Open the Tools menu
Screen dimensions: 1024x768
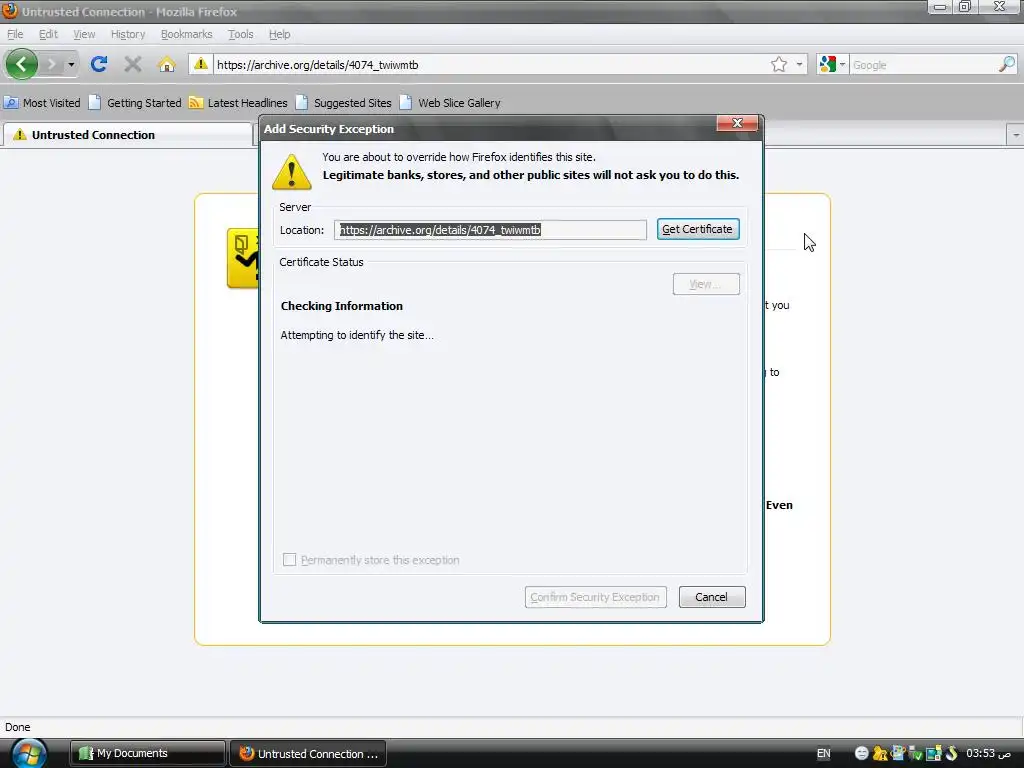pyautogui.click(x=240, y=34)
